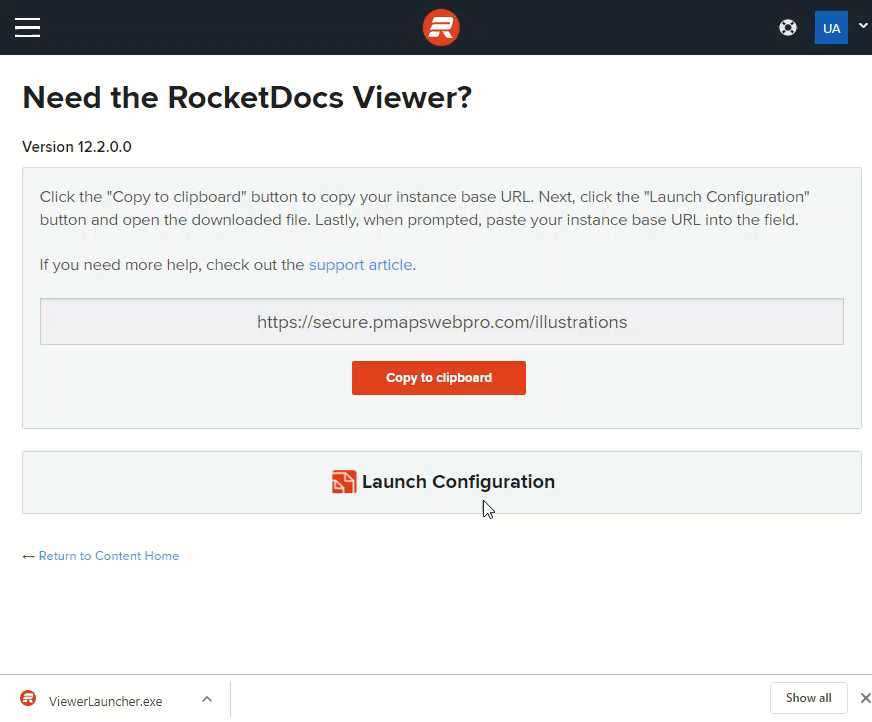Click the Launch Configuration button
872x722 pixels.
442,482
